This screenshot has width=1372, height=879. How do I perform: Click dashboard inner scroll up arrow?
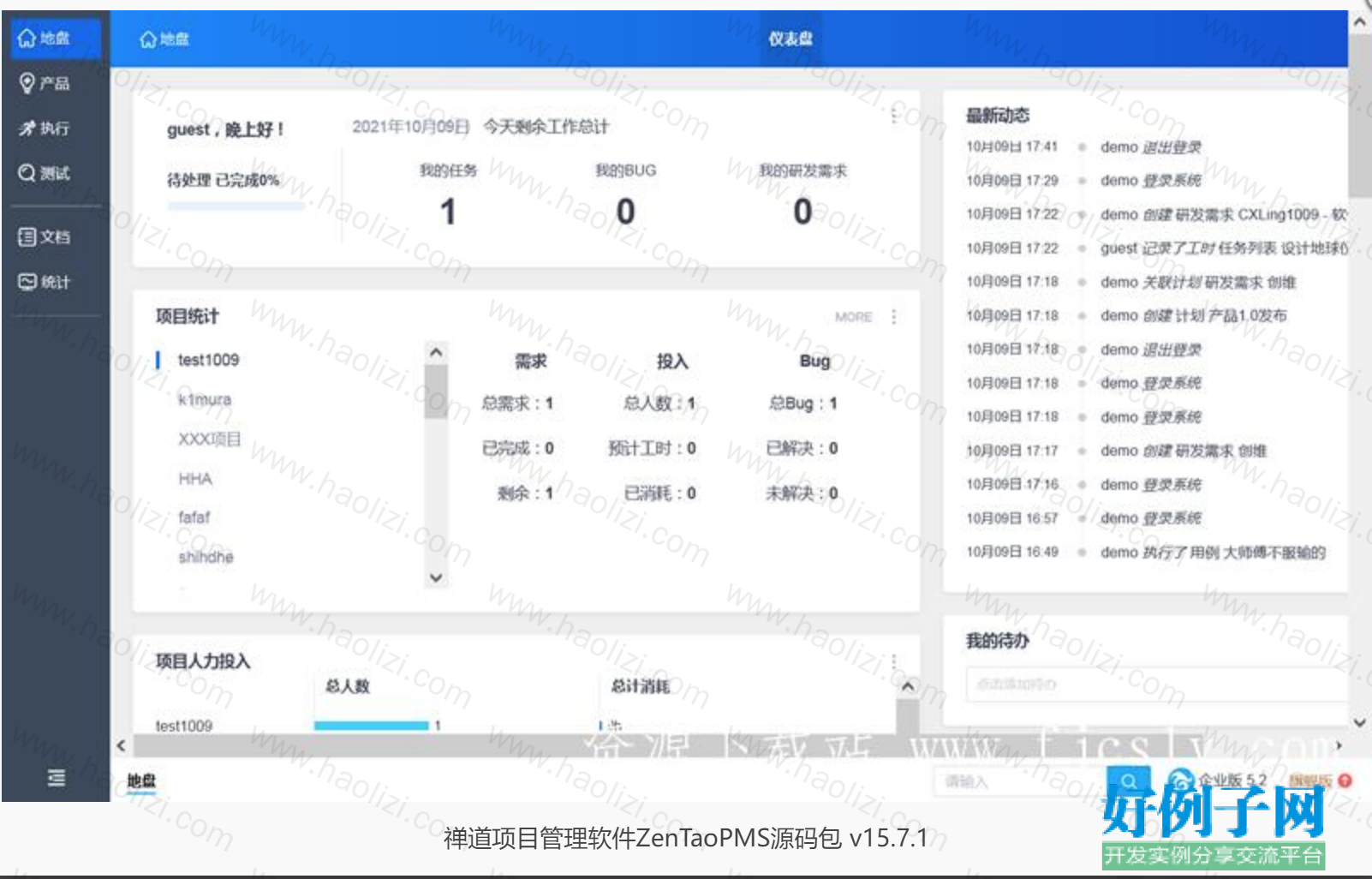tap(908, 686)
